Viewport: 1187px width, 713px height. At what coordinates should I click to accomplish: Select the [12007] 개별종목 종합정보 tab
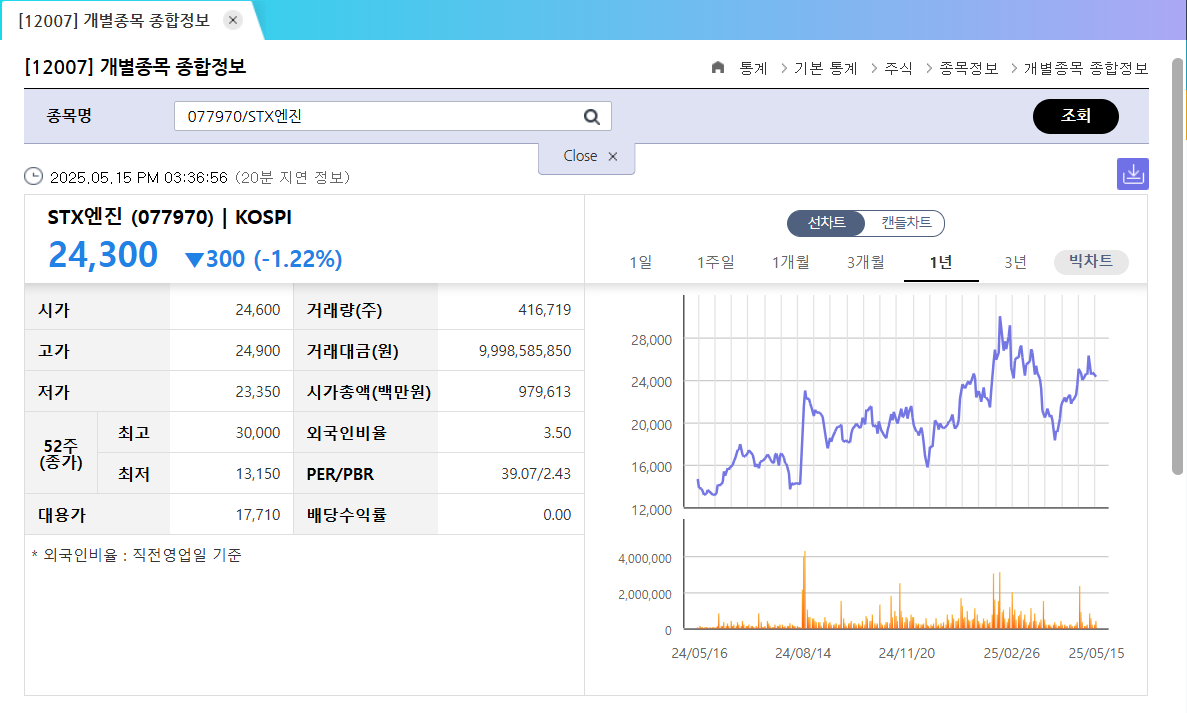tap(114, 20)
